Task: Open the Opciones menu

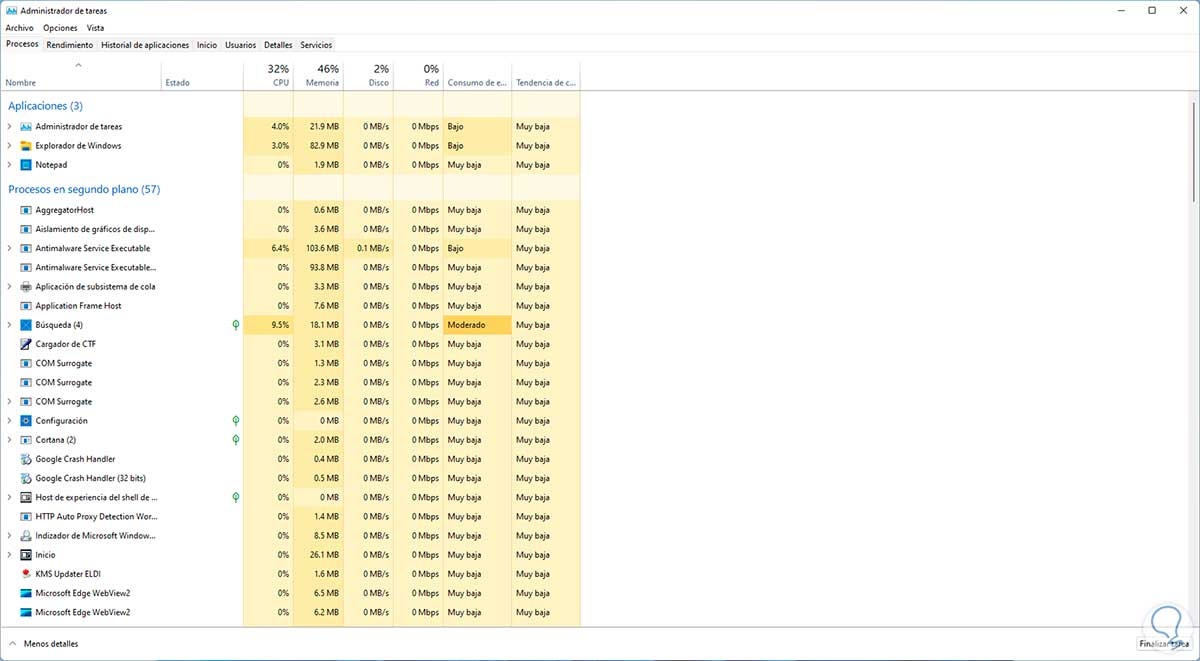Action: [x=60, y=28]
